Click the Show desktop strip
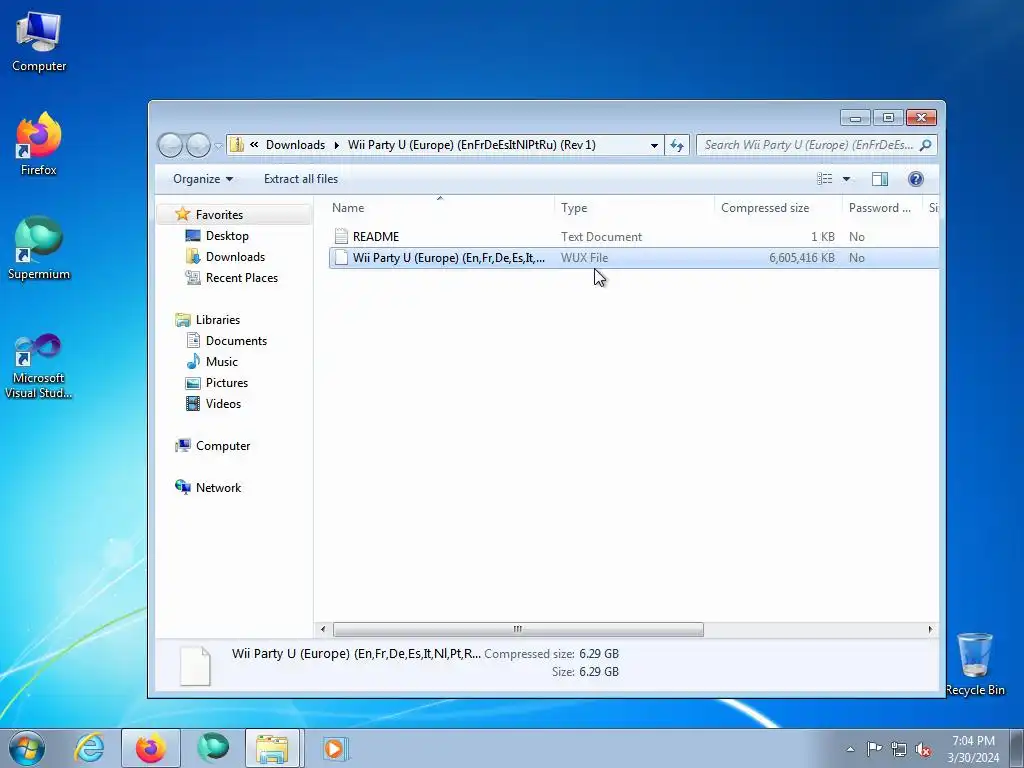The height and width of the screenshot is (768, 1024). [x=1017, y=748]
